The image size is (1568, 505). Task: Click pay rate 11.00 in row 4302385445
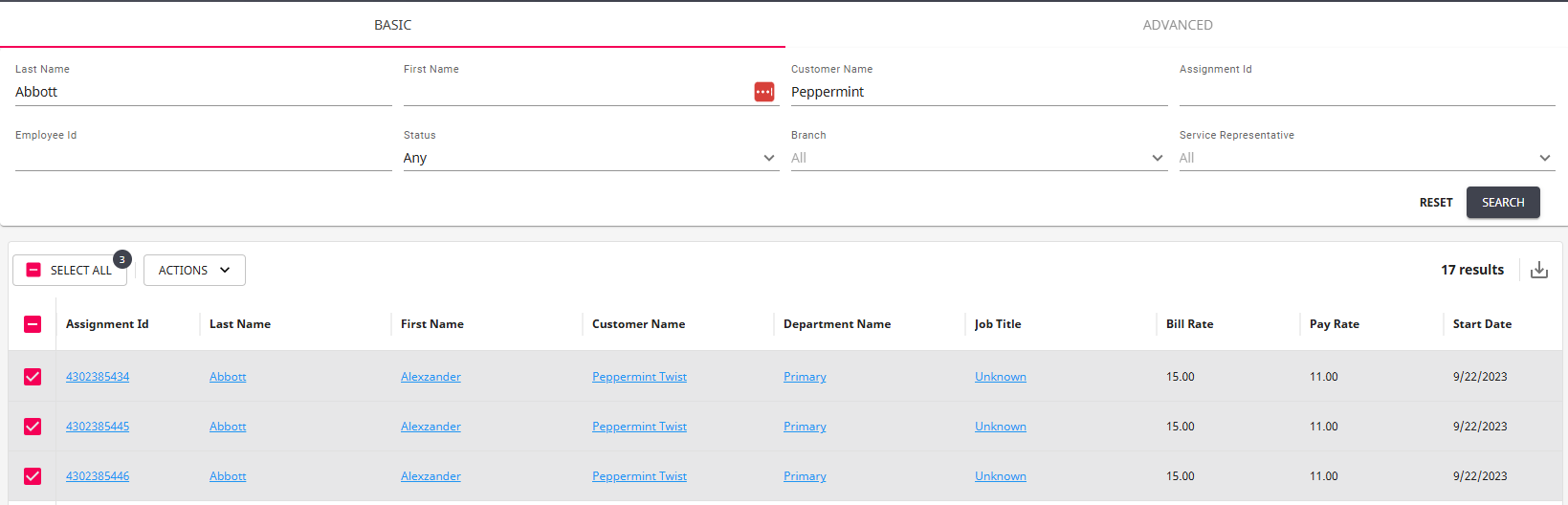point(1324,427)
